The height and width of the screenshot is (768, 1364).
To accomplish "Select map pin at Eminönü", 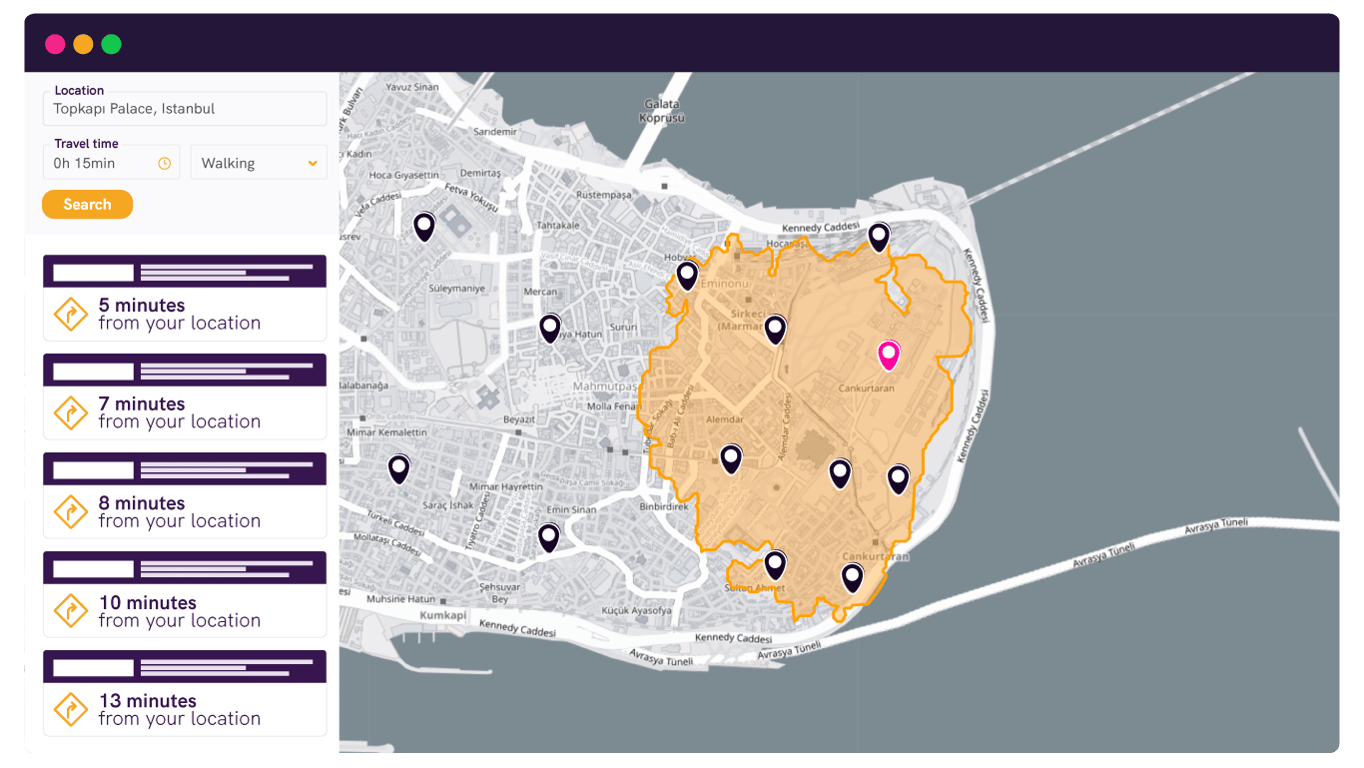I will click(x=686, y=275).
